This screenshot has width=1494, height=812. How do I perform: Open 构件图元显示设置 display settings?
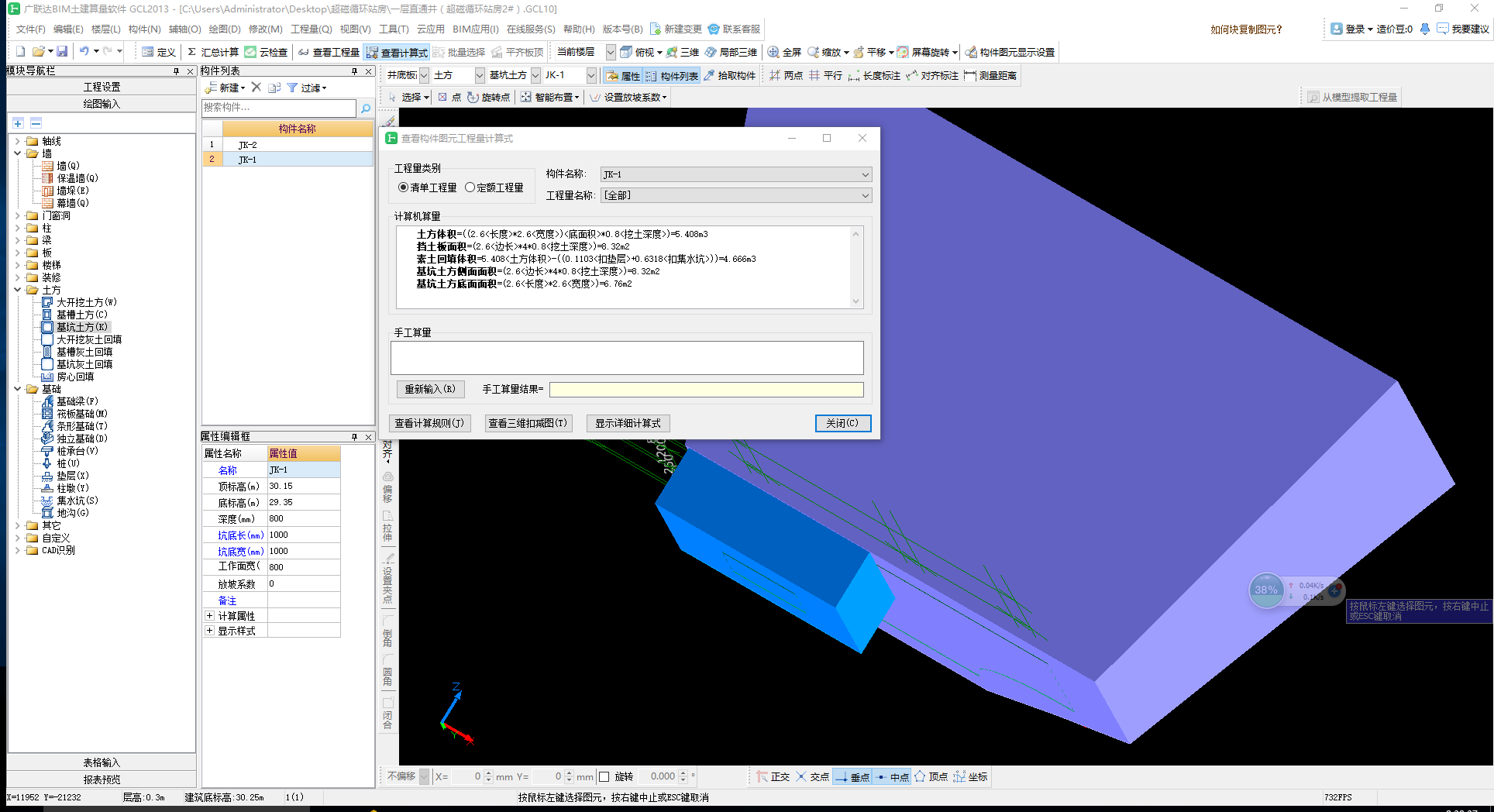click(x=1010, y=52)
